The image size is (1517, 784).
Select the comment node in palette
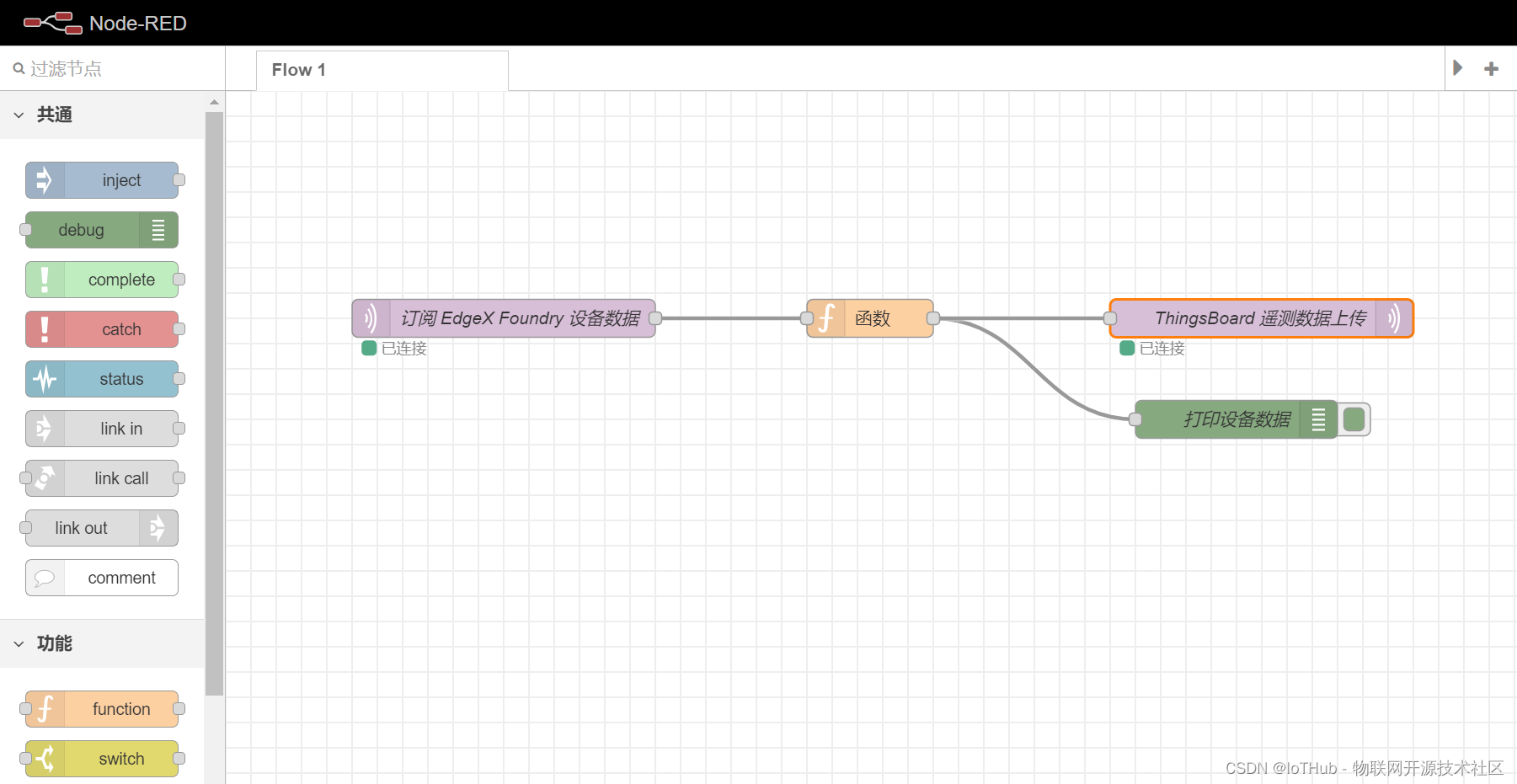coord(102,578)
